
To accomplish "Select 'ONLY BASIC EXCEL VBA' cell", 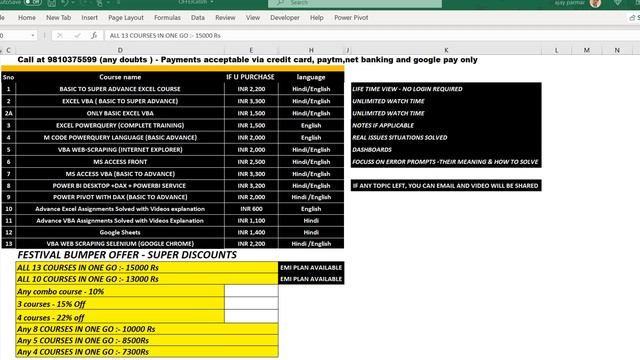I will pos(120,113).
